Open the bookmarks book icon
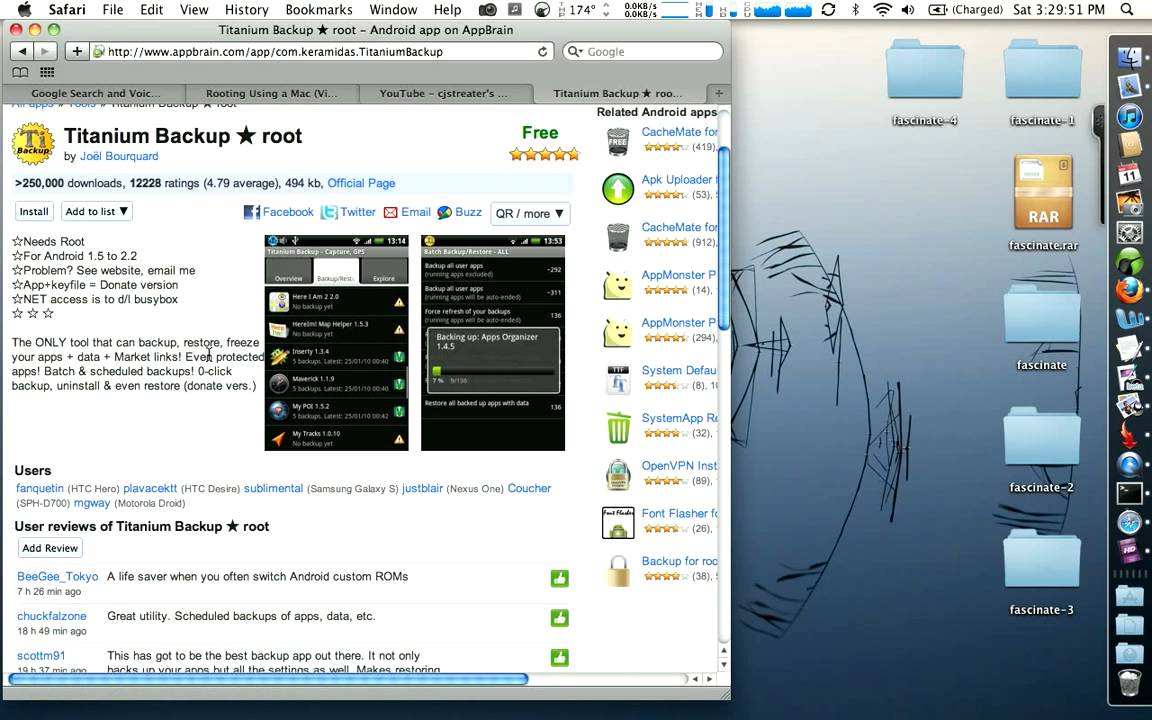1152x720 pixels. click(21, 72)
